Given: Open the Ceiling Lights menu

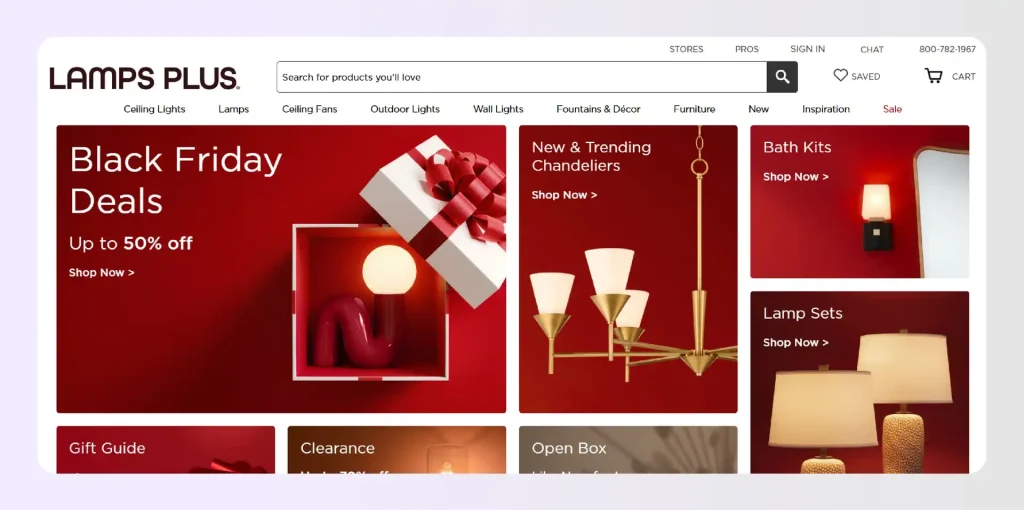Looking at the screenshot, I should (154, 109).
